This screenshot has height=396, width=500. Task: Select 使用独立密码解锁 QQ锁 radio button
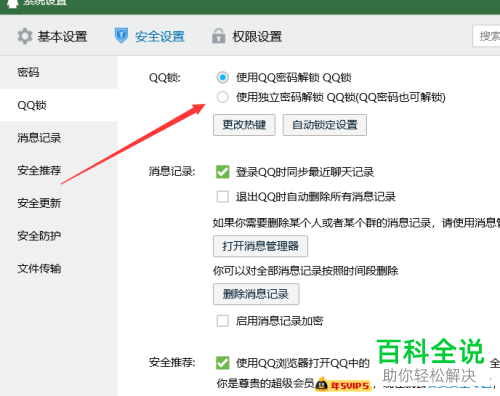[223, 97]
